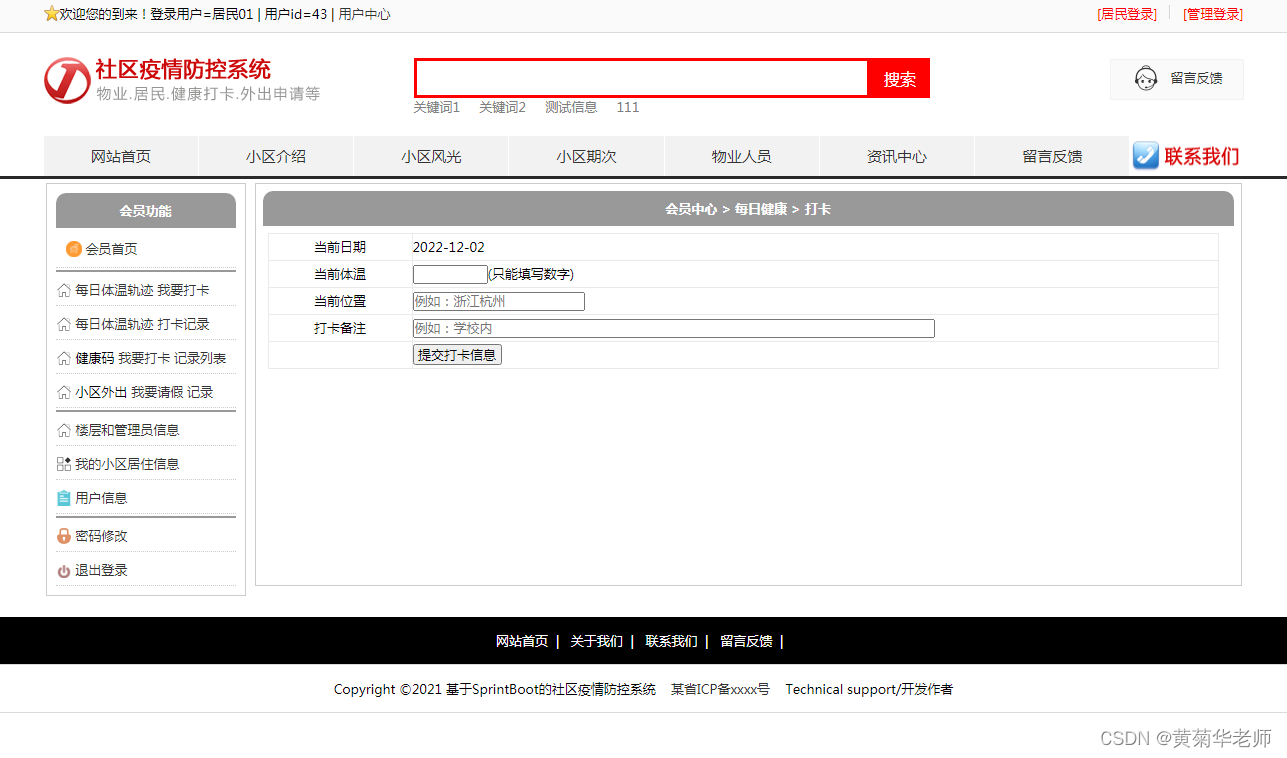
Task: Click the lock icon beside 密码修改
Action: pos(64,536)
